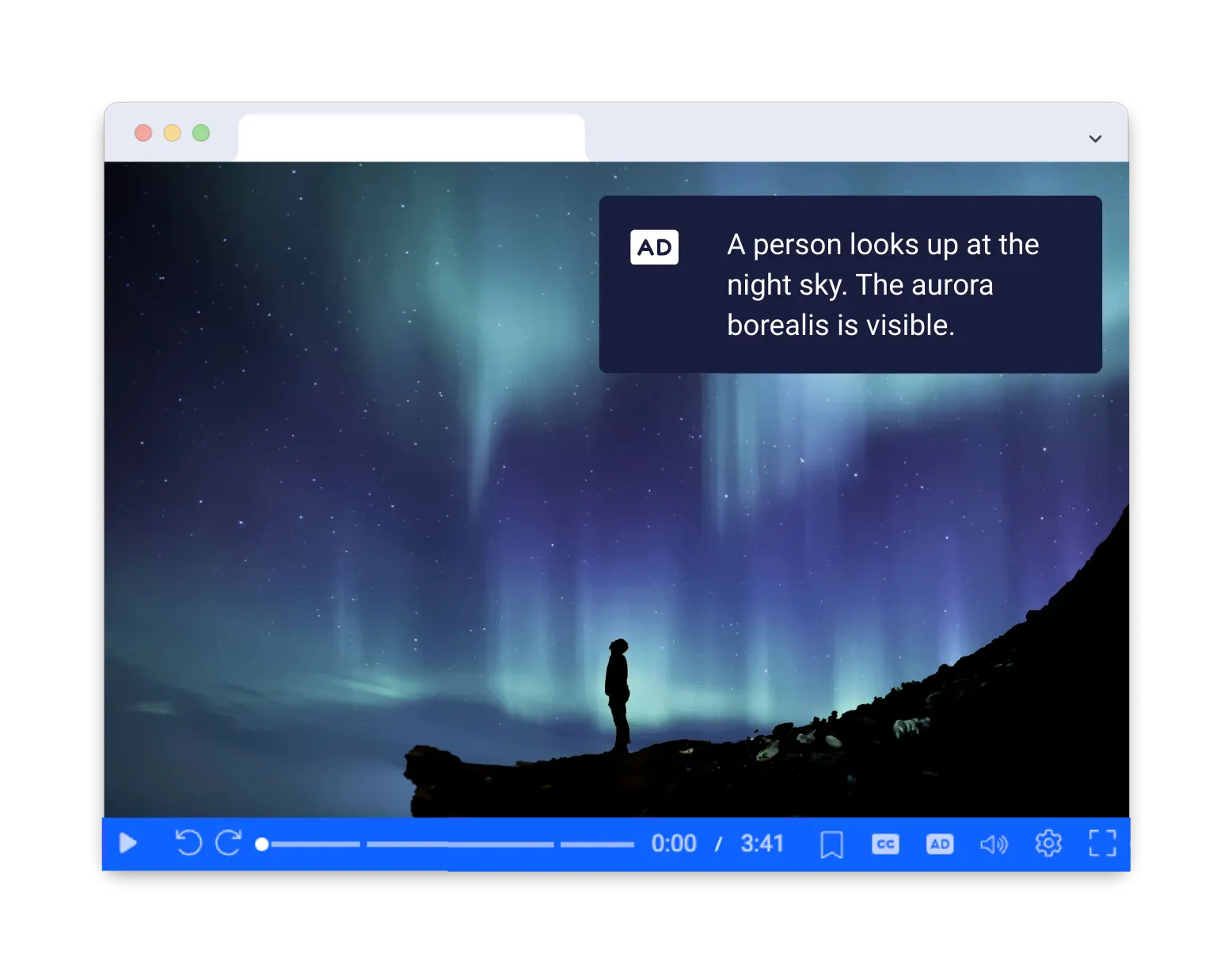Toggle captions on with the CC control
The image size is (1232, 971).
885,844
